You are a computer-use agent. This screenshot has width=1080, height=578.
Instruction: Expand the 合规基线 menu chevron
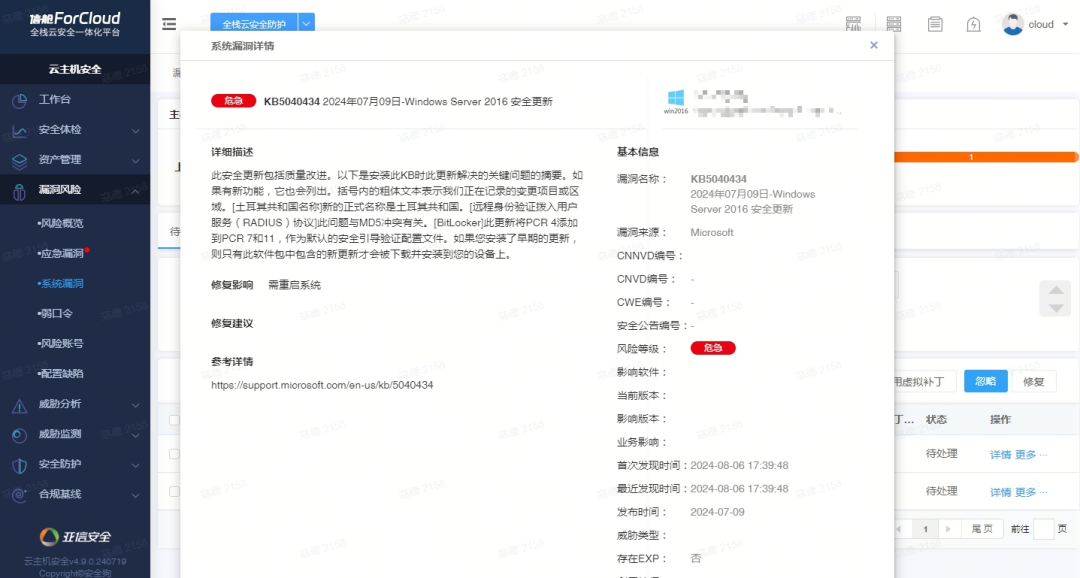tap(136, 495)
